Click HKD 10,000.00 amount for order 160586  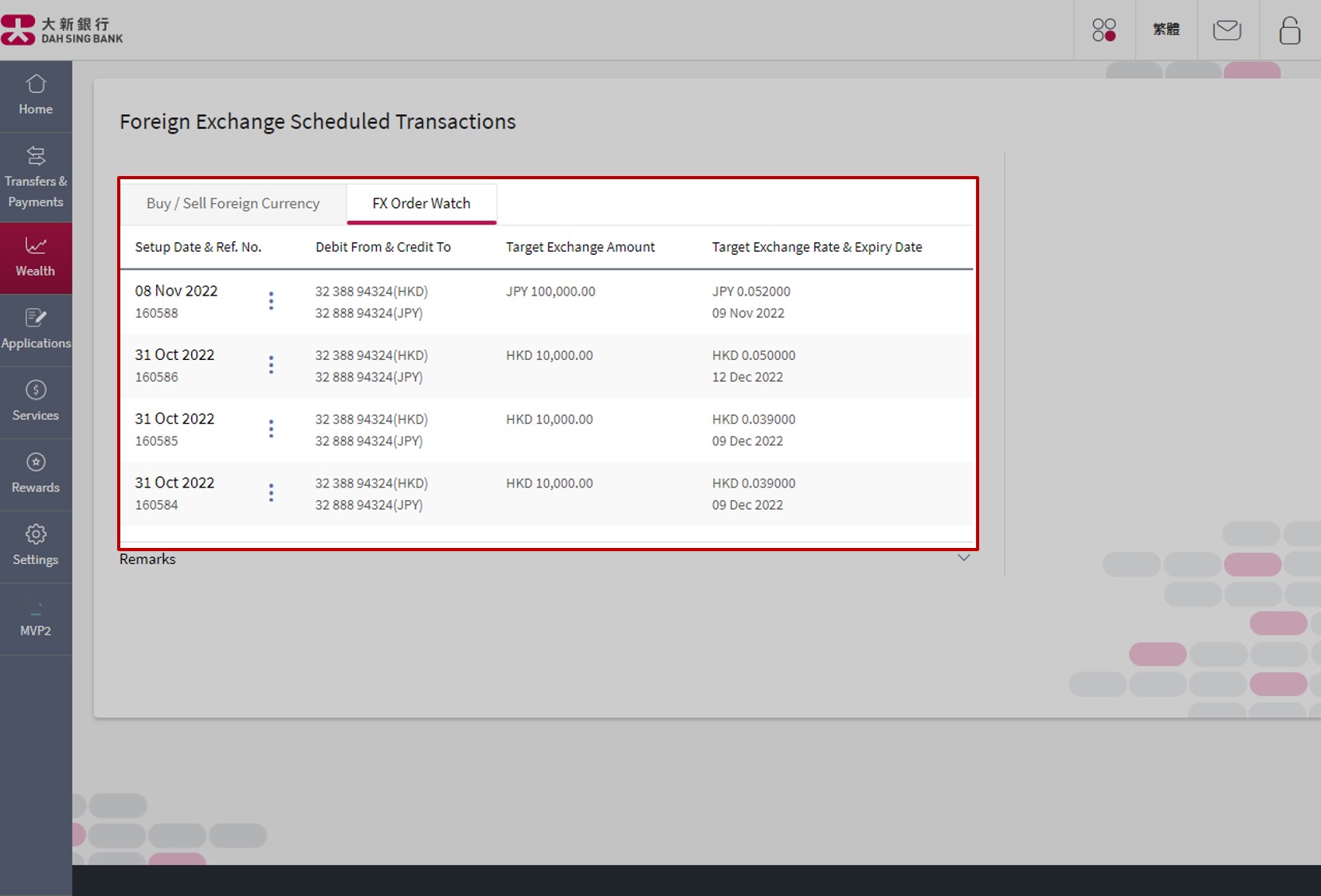coord(549,355)
